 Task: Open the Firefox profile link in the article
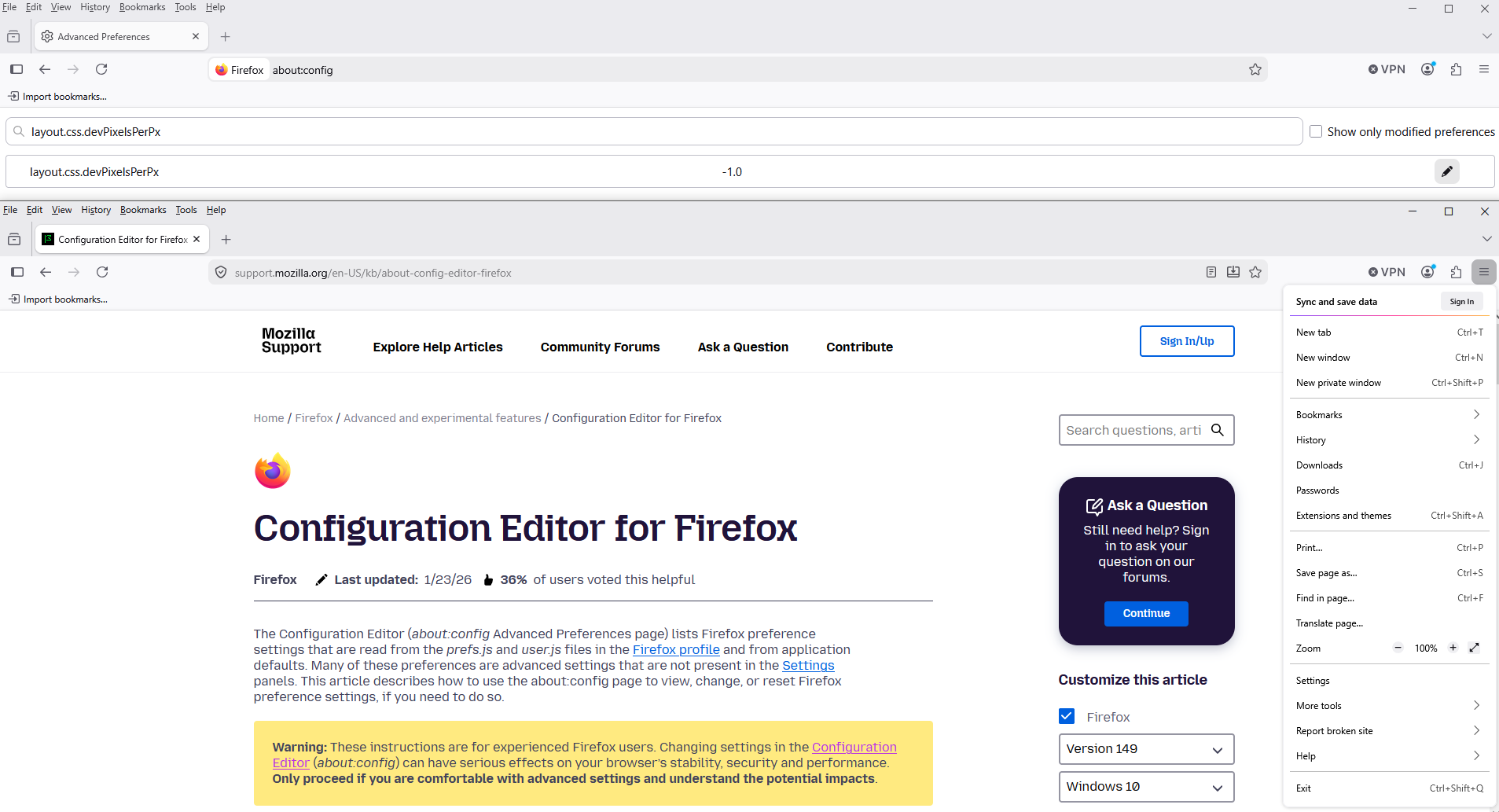click(x=676, y=649)
